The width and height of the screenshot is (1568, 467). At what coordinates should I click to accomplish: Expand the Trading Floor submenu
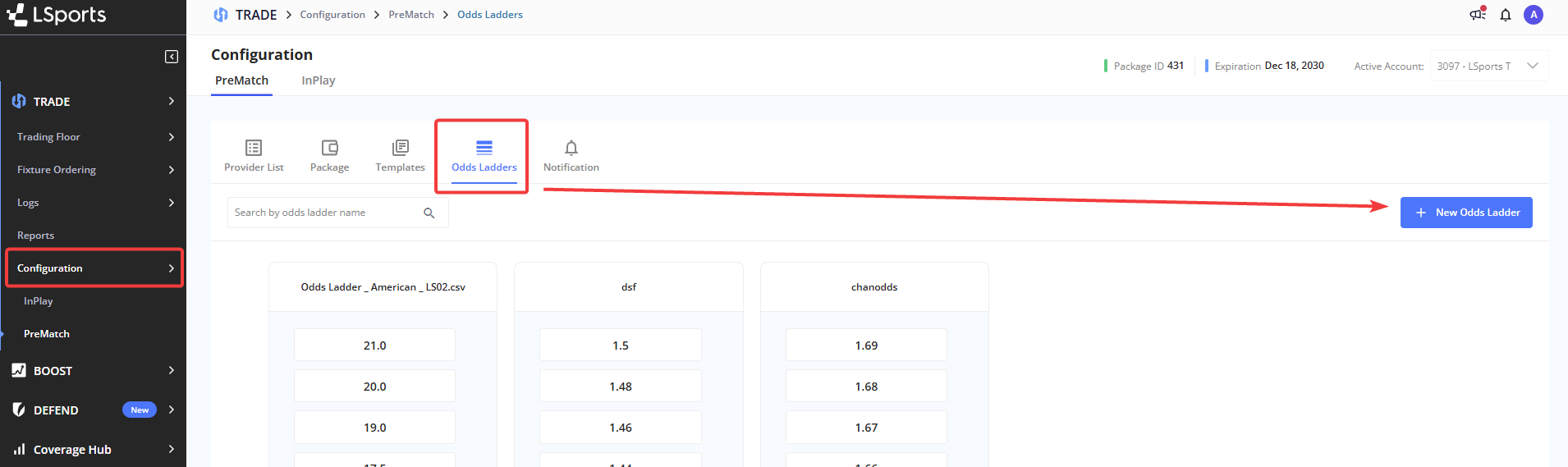(x=94, y=137)
